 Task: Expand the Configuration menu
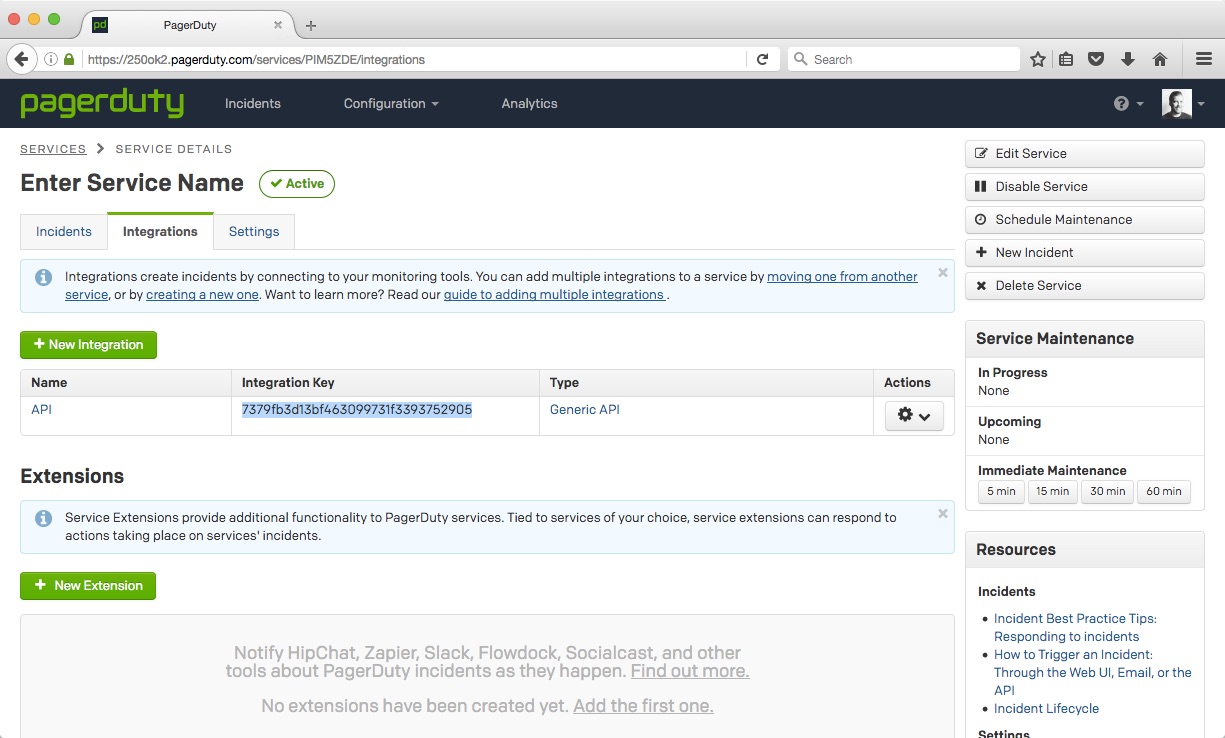pos(391,103)
